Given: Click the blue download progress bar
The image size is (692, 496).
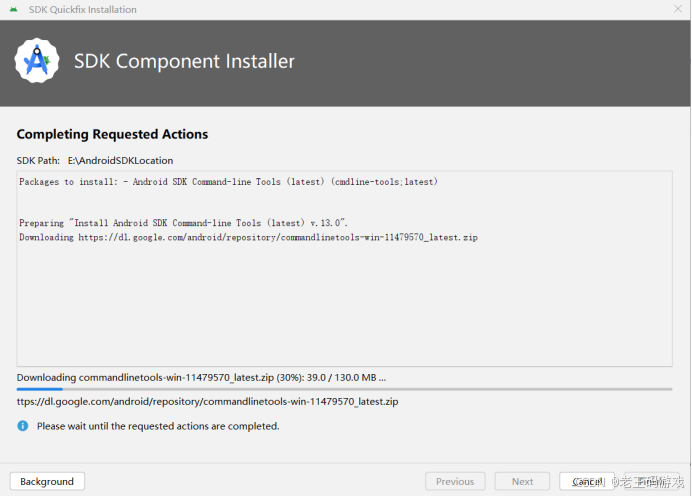Looking at the screenshot, I should (x=344, y=389).
